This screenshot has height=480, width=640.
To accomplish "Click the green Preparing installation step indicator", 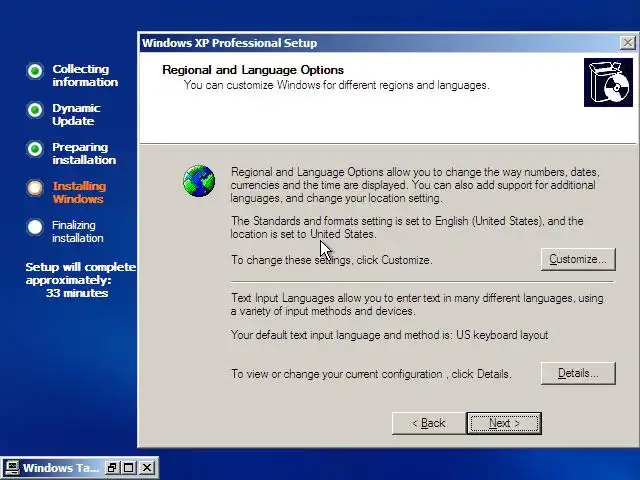I will click(35, 149).
